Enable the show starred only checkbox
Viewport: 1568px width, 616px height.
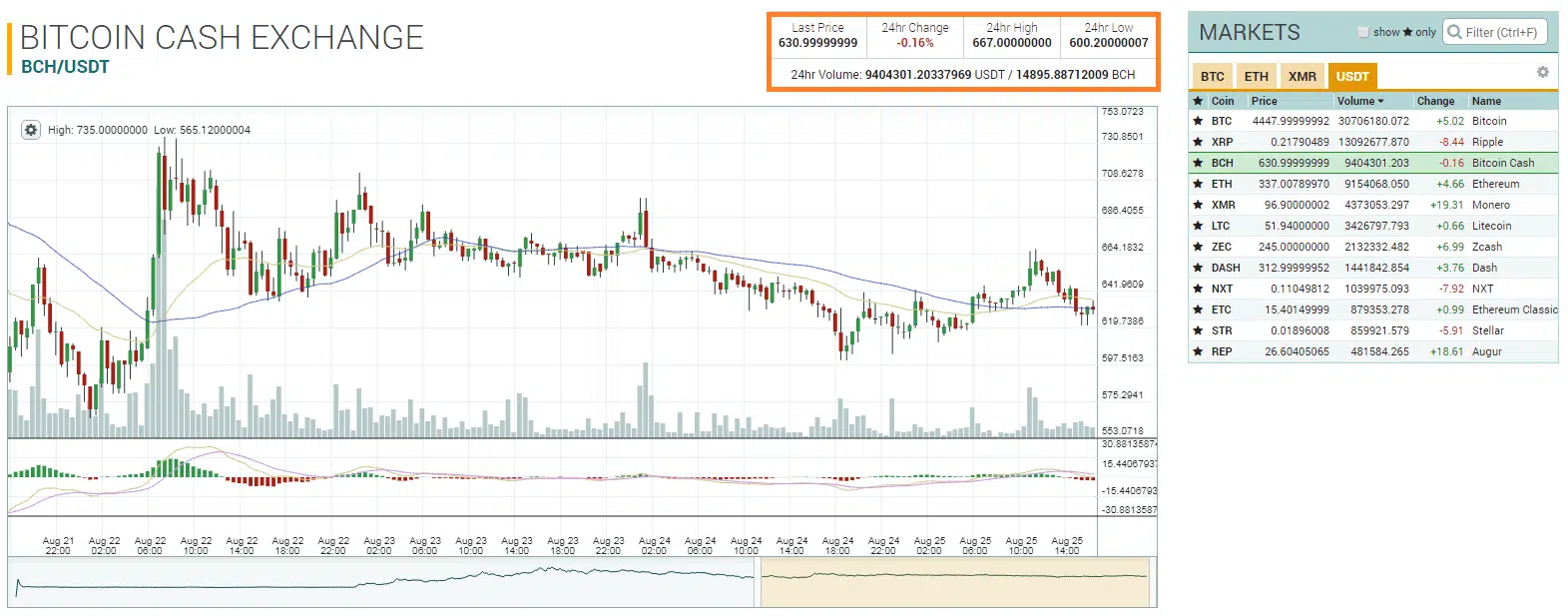coord(1363,32)
